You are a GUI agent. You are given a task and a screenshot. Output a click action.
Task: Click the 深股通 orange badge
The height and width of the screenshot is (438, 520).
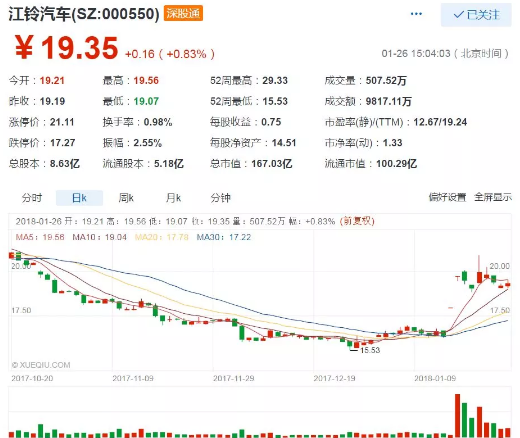pos(183,13)
